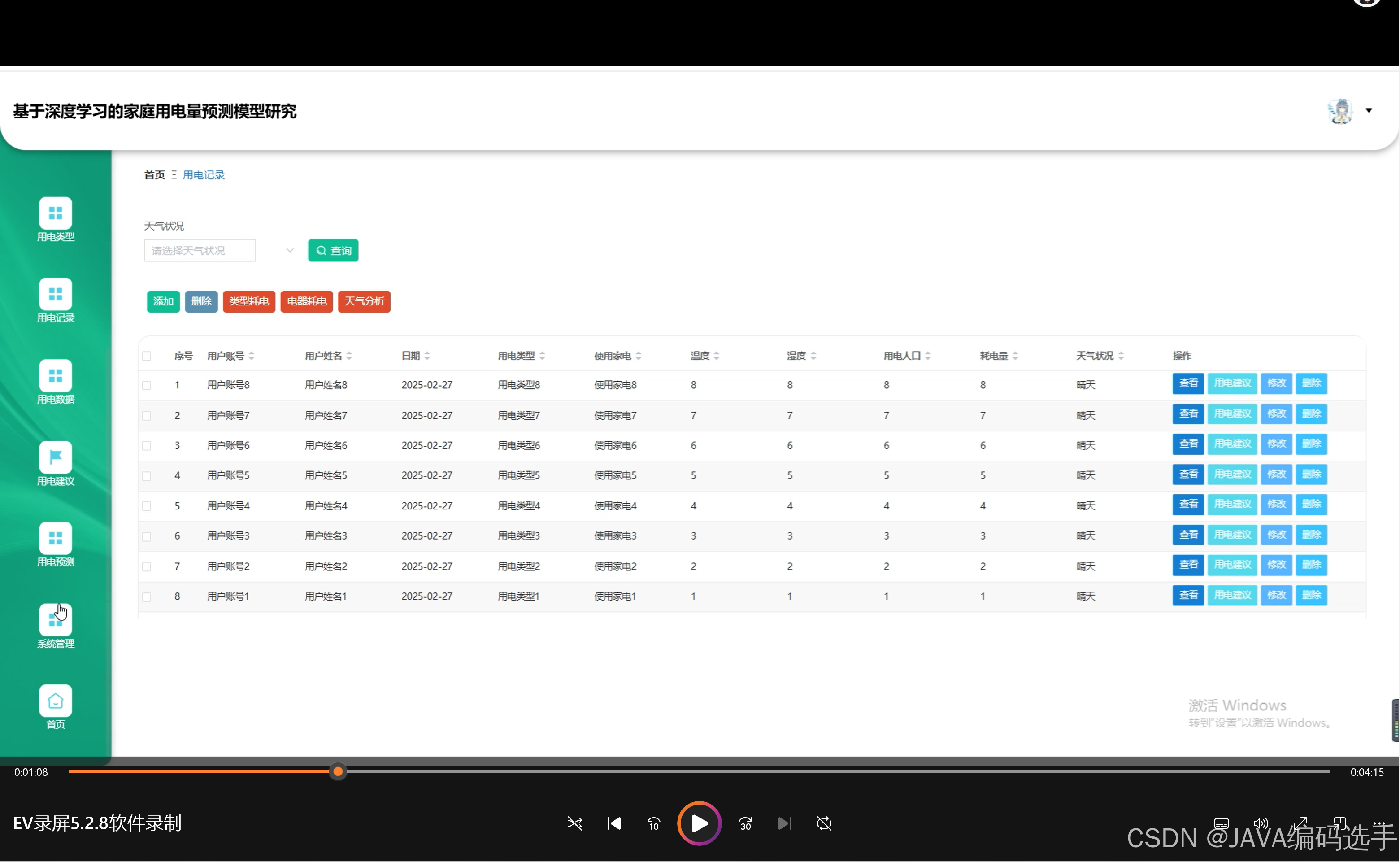Click the 用电建议 flag icon in sidebar

pyautogui.click(x=55, y=457)
